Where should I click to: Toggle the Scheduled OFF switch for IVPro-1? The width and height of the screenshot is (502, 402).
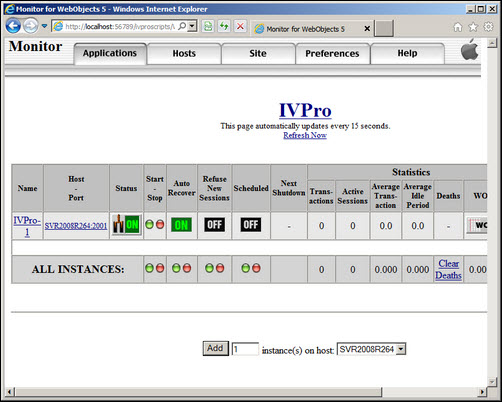(x=251, y=225)
